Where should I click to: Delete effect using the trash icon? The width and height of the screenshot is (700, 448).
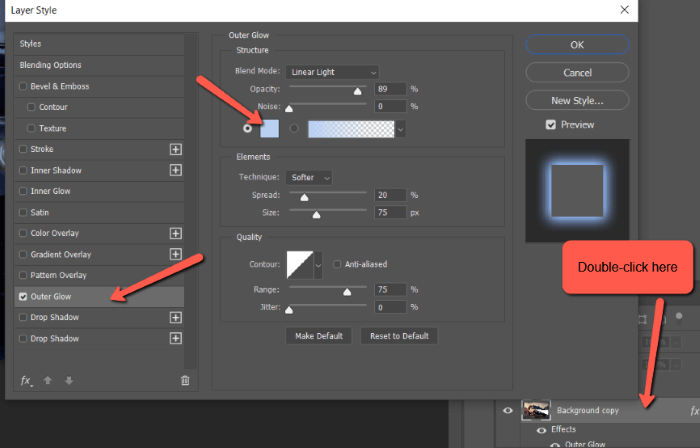coord(184,381)
